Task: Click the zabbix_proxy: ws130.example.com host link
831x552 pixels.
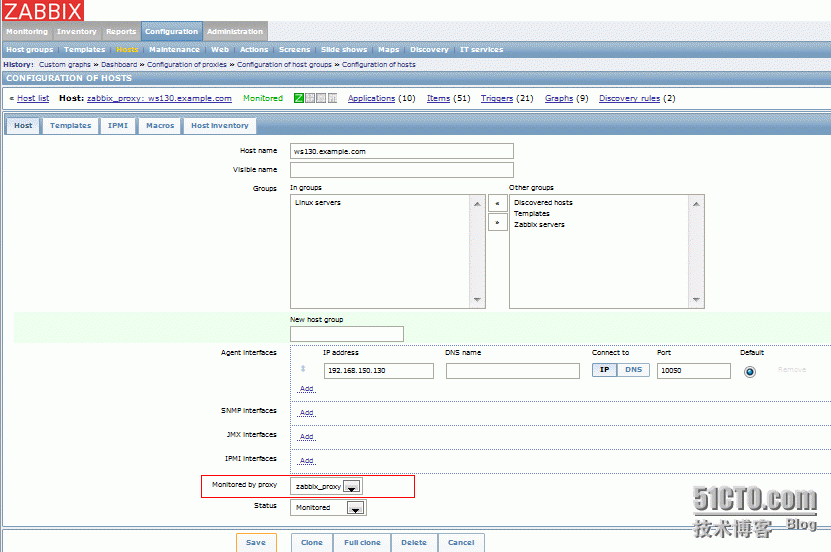Action: point(159,98)
